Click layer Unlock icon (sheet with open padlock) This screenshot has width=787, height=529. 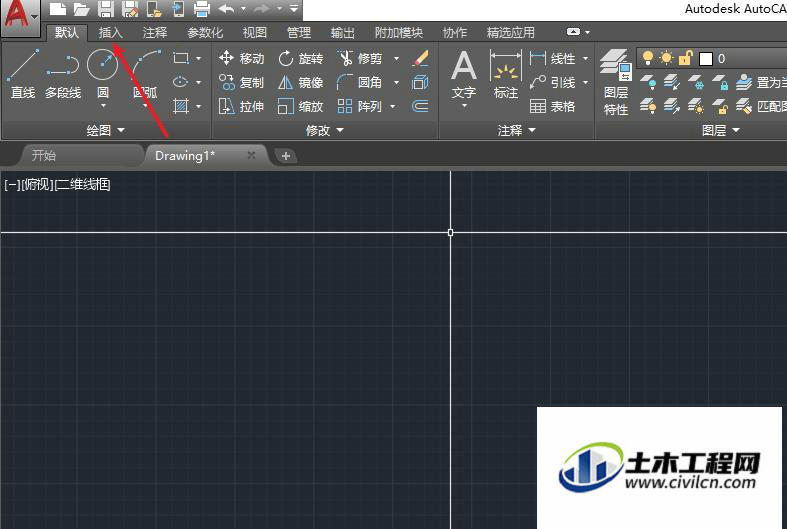720,106
